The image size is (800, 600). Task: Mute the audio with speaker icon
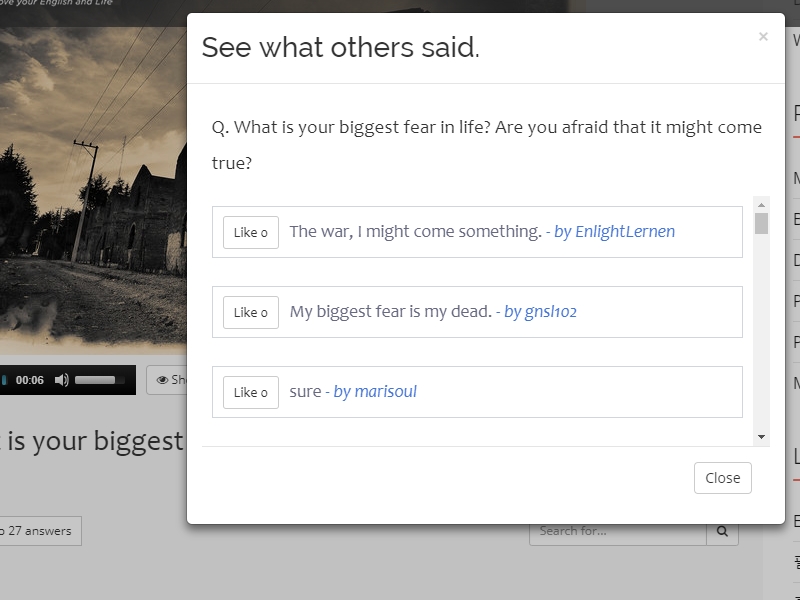point(62,380)
